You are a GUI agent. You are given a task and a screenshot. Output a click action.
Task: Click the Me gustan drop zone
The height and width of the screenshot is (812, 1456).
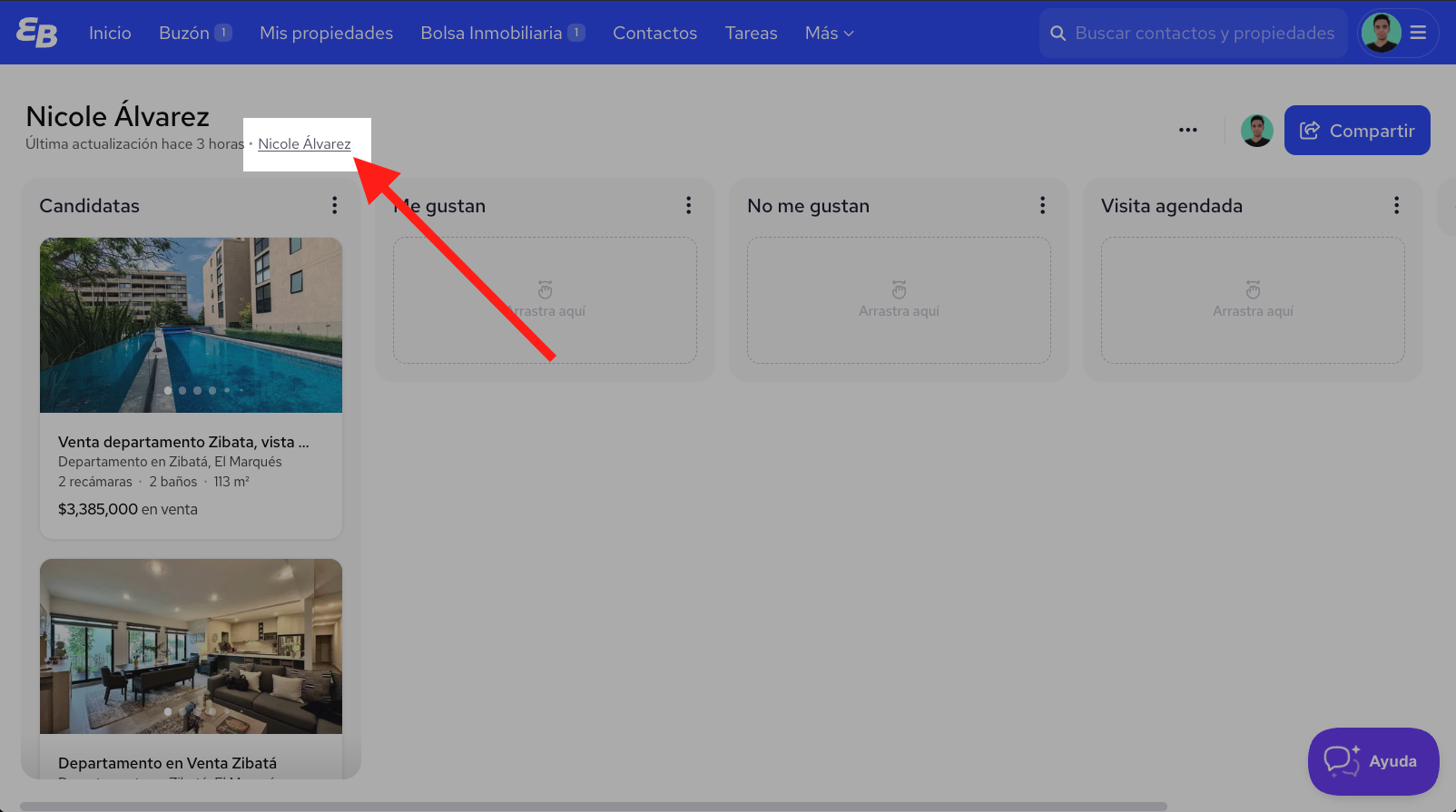[x=545, y=300]
